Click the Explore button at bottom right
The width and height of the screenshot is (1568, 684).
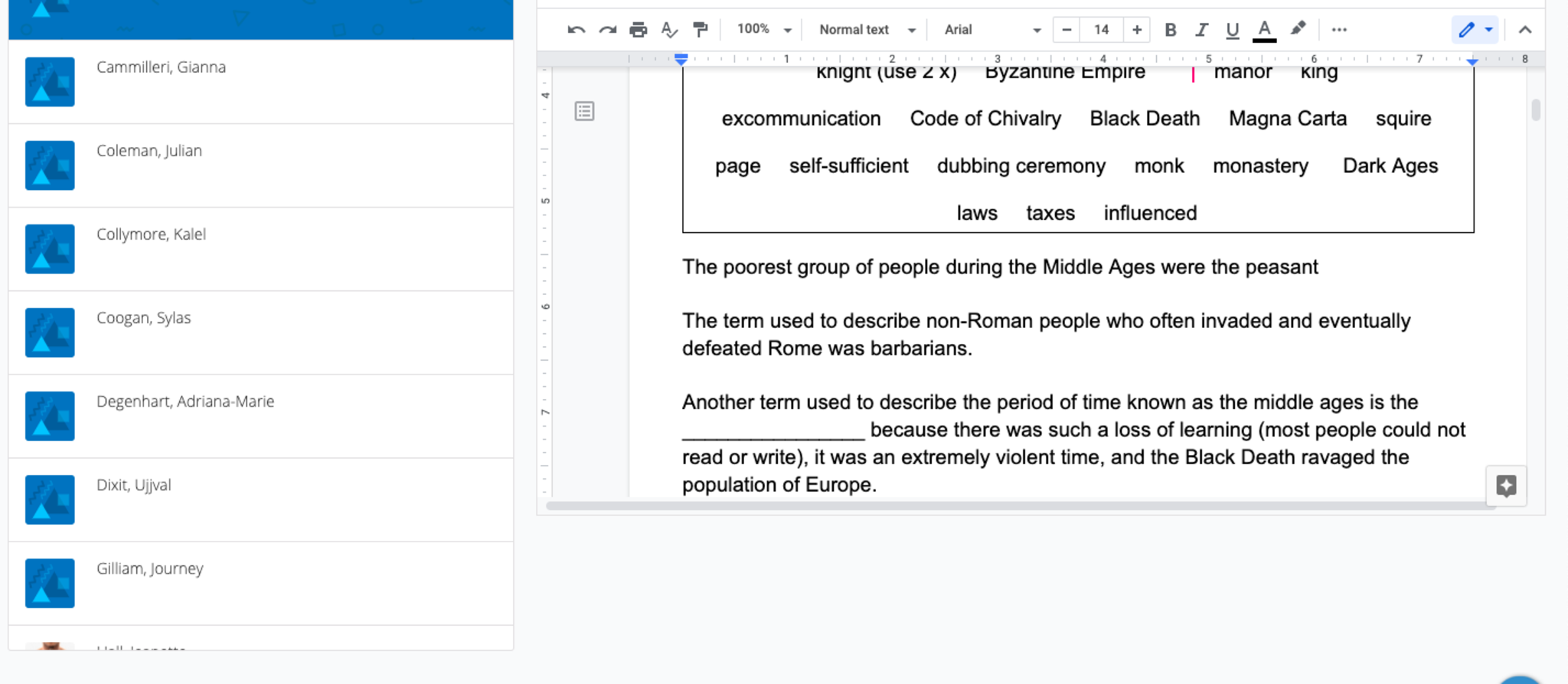[1506, 486]
